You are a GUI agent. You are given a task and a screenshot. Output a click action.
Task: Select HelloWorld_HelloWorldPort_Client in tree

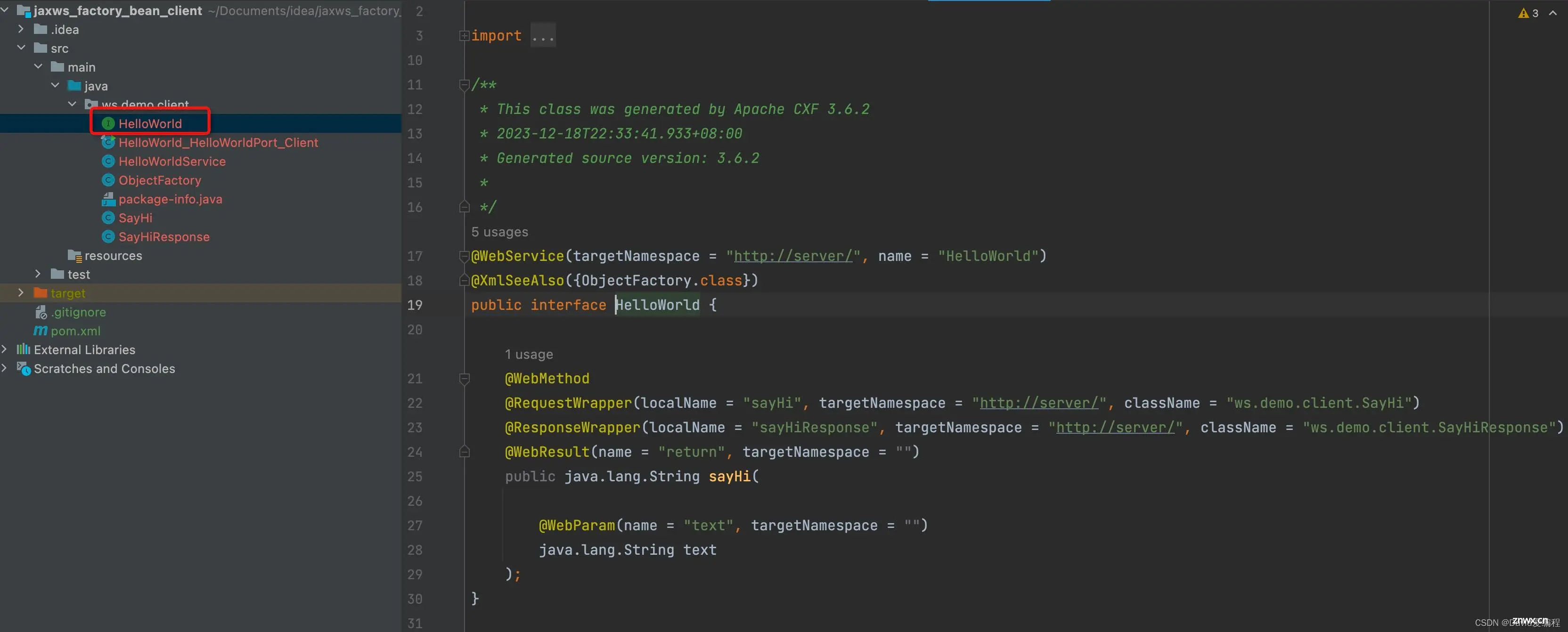(x=218, y=142)
